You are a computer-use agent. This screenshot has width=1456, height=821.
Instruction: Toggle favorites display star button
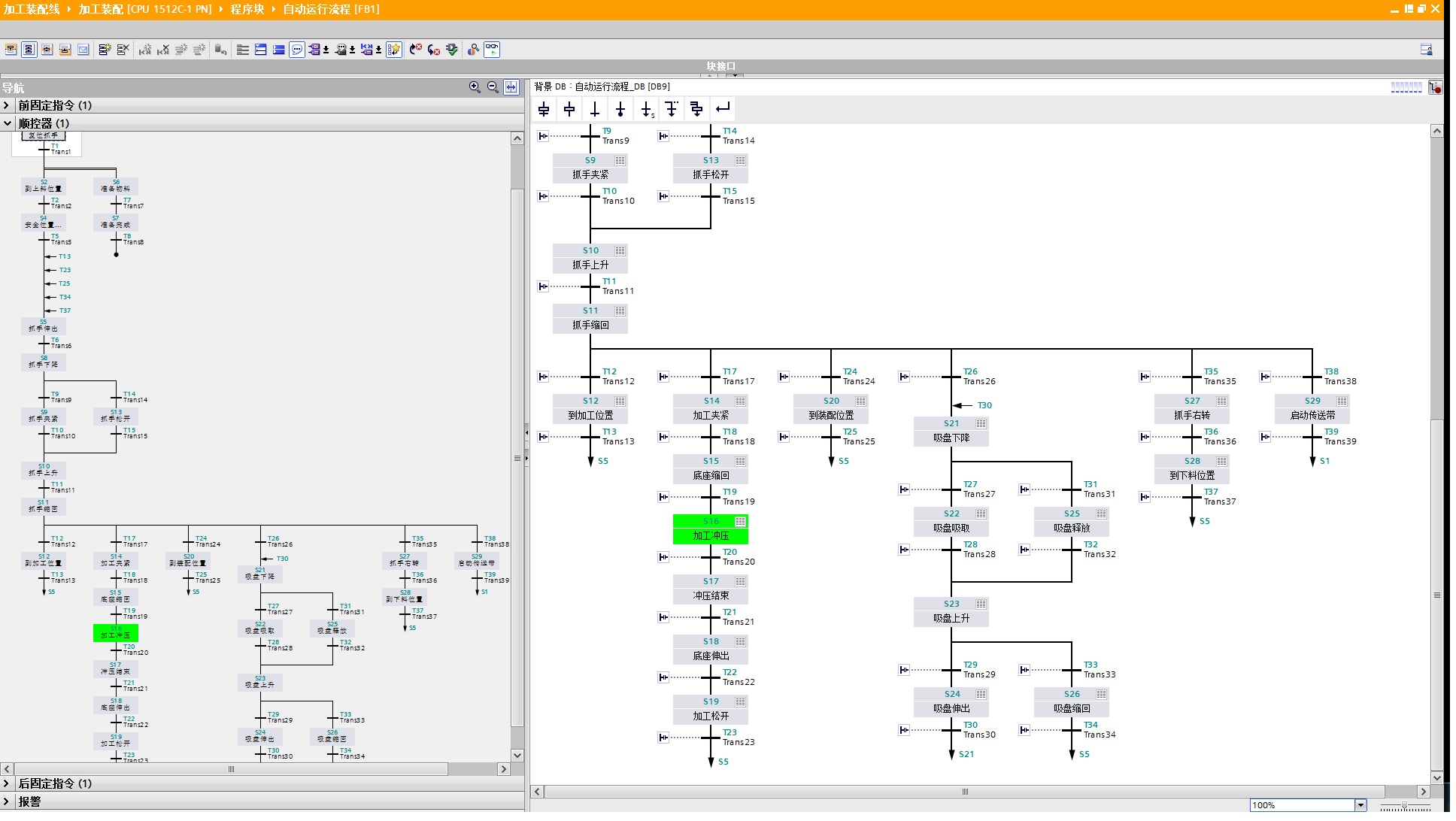[x=393, y=50]
